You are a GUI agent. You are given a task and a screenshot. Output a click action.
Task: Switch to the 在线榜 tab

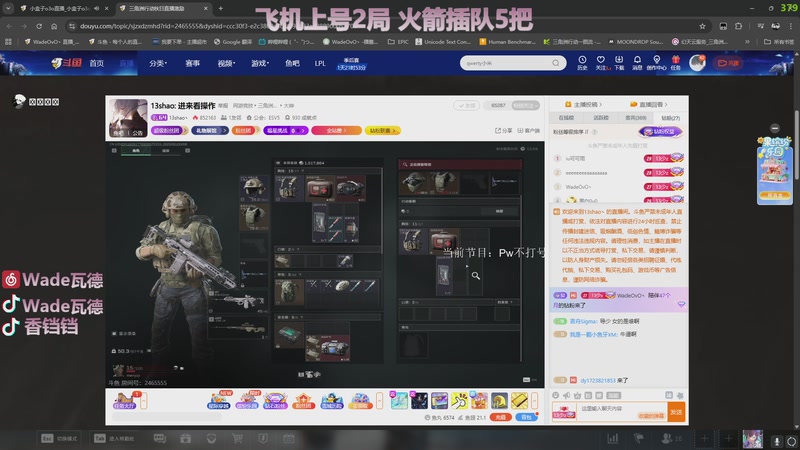(x=566, y=118)
